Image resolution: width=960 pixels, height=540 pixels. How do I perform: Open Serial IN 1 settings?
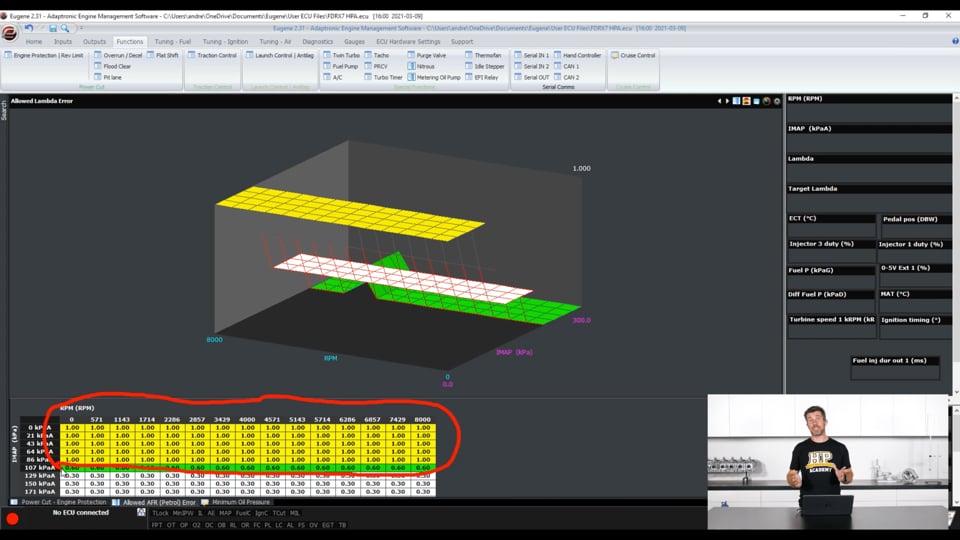[531, 55]
